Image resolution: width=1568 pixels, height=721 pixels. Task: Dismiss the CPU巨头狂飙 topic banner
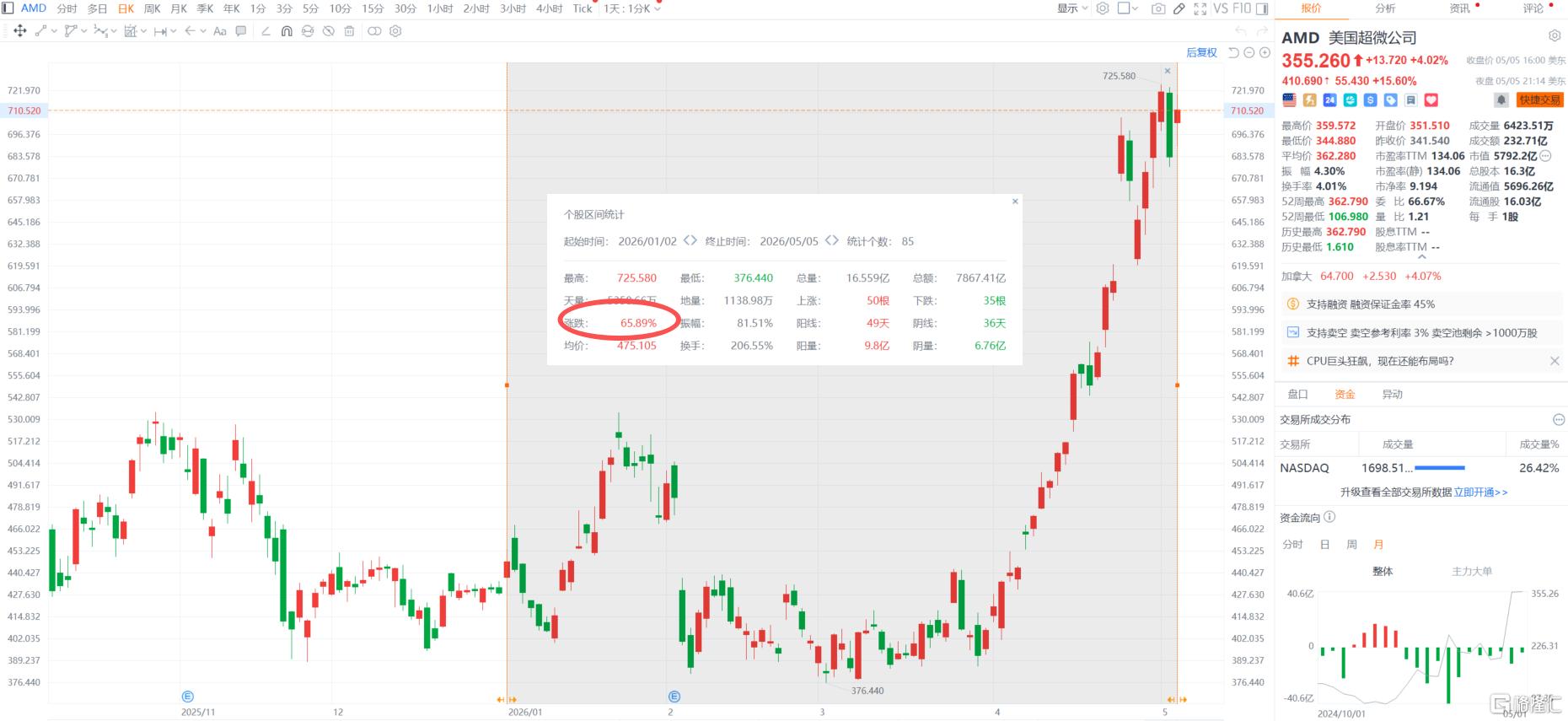pyautogui.click(x=1555, y=361)
